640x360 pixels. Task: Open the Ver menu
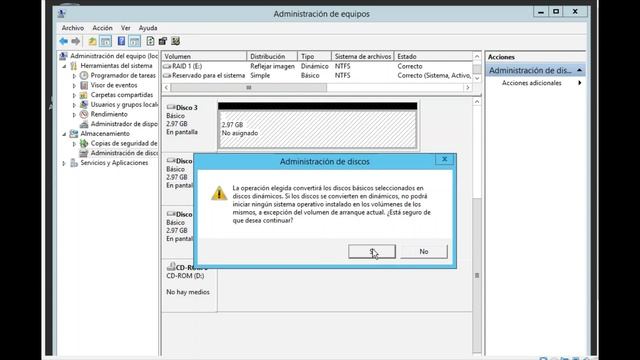click(125, 28)
